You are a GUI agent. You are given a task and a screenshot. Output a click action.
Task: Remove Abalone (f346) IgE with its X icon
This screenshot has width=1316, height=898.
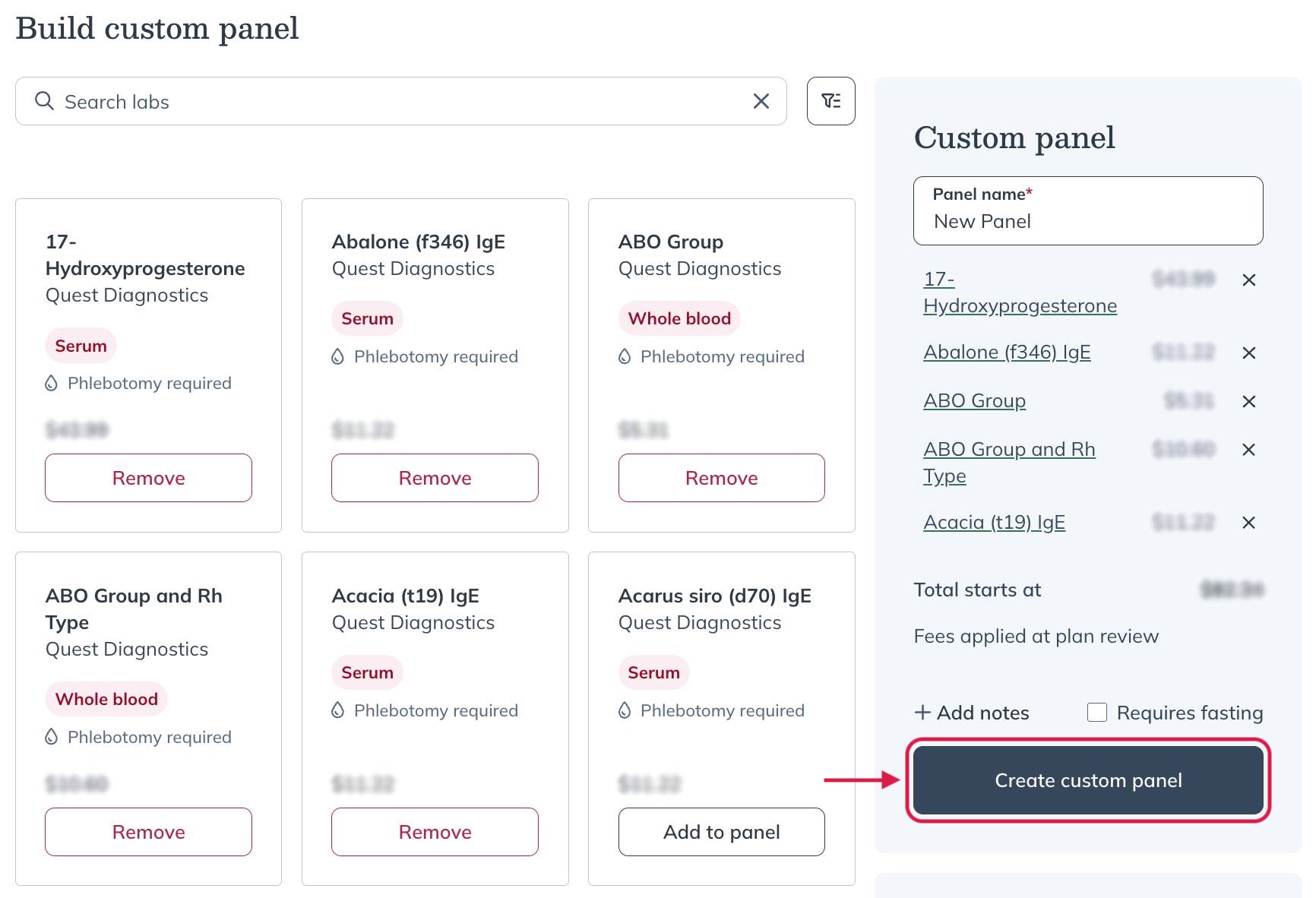(x=1249, y=353)
